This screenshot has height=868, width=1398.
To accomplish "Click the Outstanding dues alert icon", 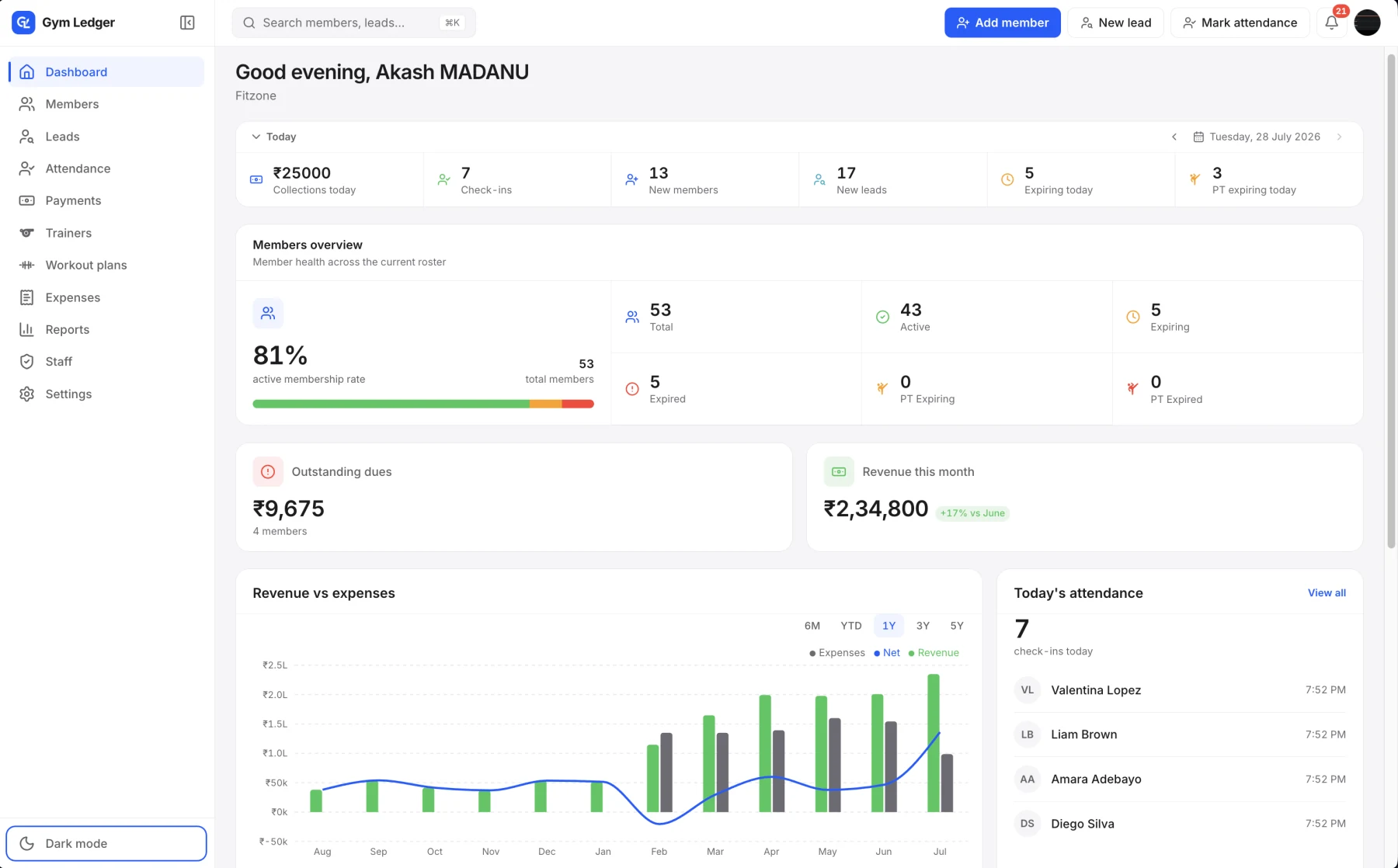I will click(x=268, y=471).
